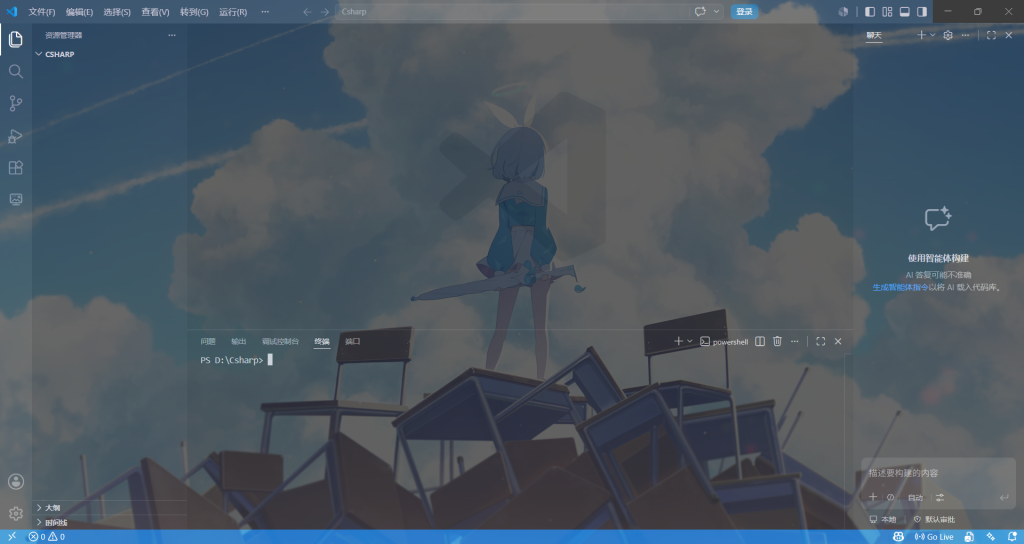Open the 自动 model picker
The height and width of the screenshot is (544, 1024).
[916, 498]
